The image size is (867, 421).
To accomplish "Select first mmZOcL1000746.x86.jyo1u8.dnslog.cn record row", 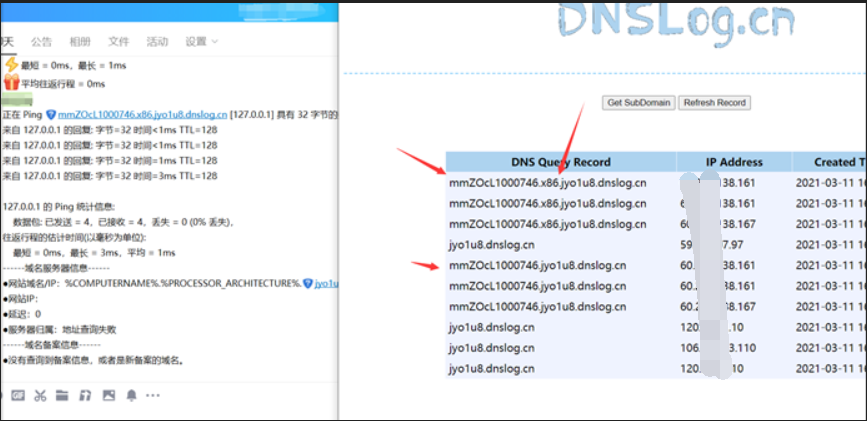I will point(549,183).
